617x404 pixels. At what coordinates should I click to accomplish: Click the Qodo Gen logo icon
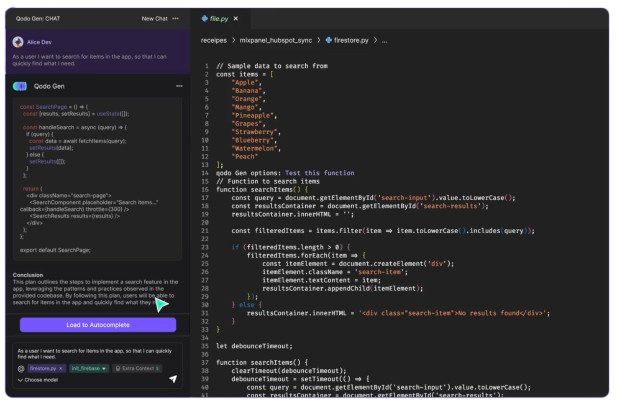tap(20, 86)
